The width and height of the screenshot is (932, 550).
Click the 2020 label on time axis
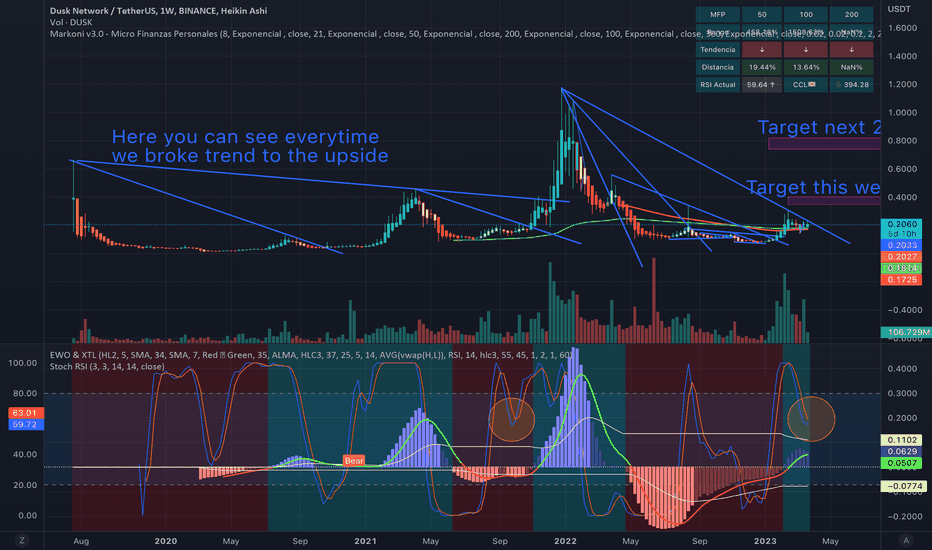click(166, 540)
